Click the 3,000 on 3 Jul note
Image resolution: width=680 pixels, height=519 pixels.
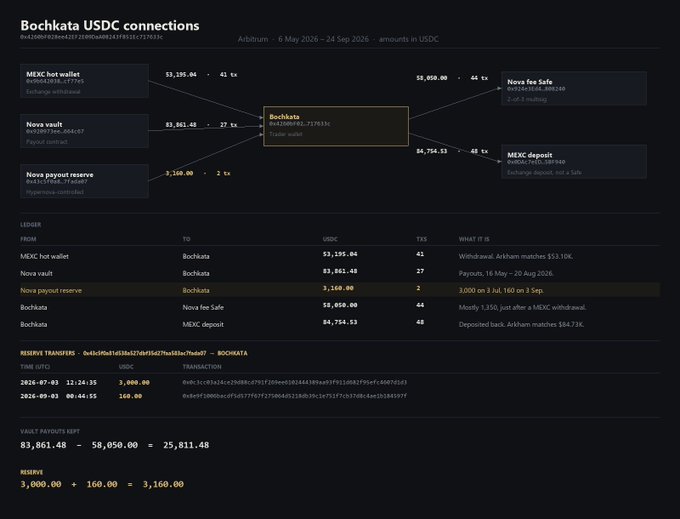(501, 291)
